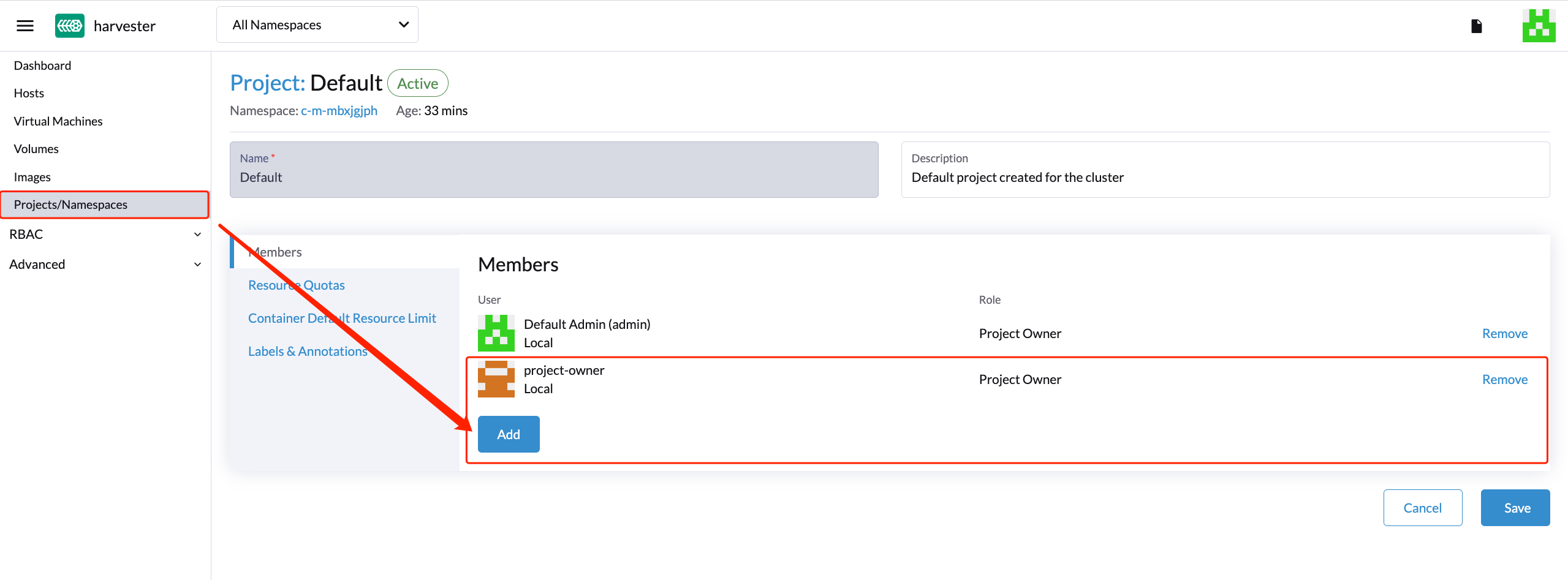This screenshot has height=580, width=1568.
Task: Open the user avatar menu in header
Action: coord(1538,26)
